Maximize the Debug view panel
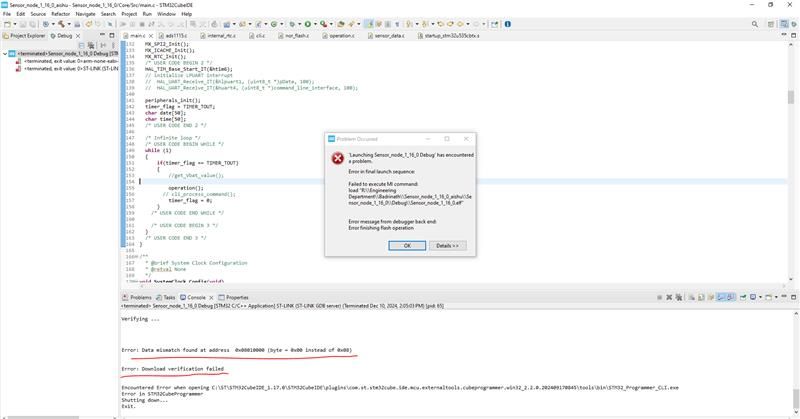Viewport: 800px width, 419px height. point(112,35)
